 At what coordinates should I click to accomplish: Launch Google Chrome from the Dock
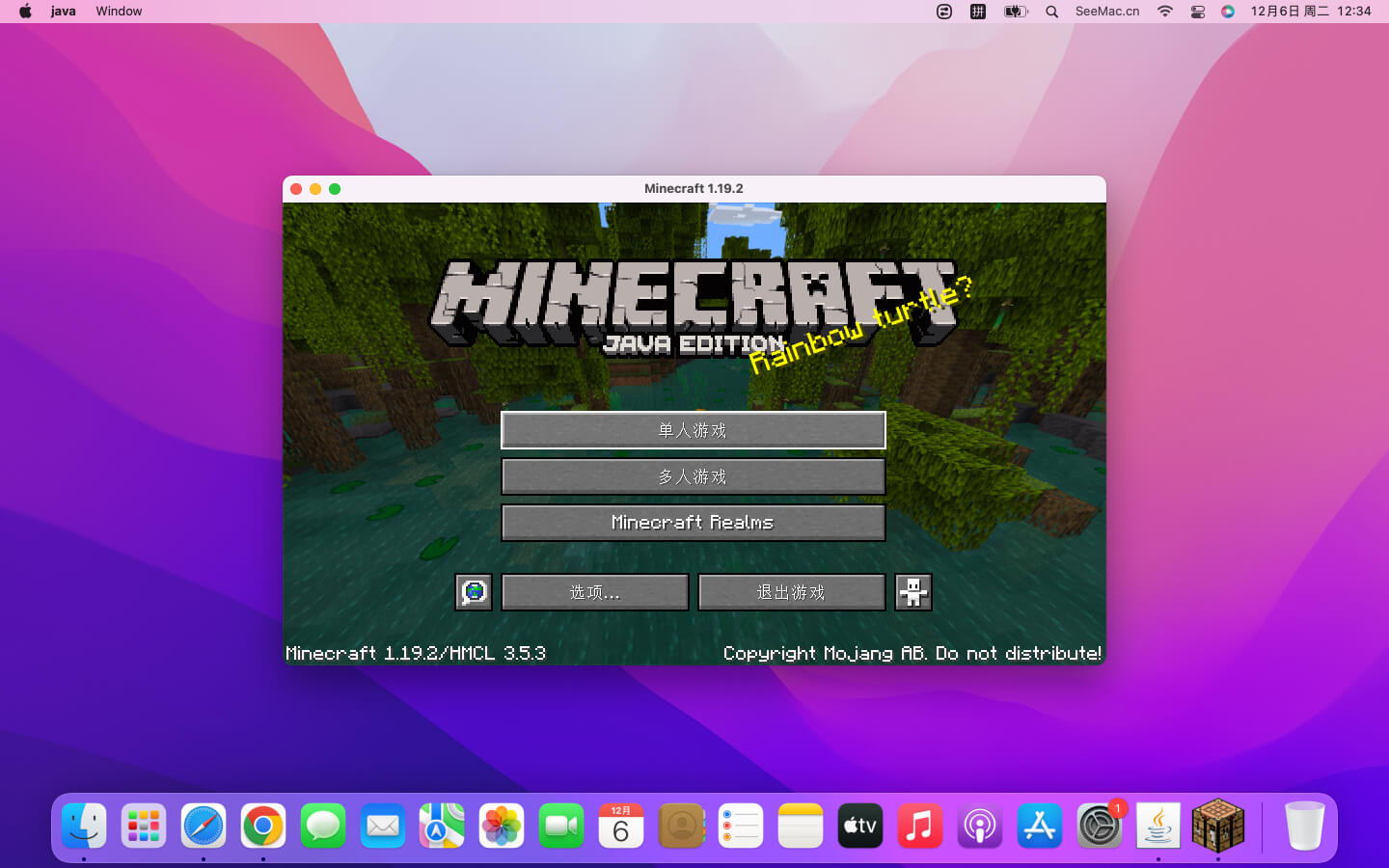(263, 827)
